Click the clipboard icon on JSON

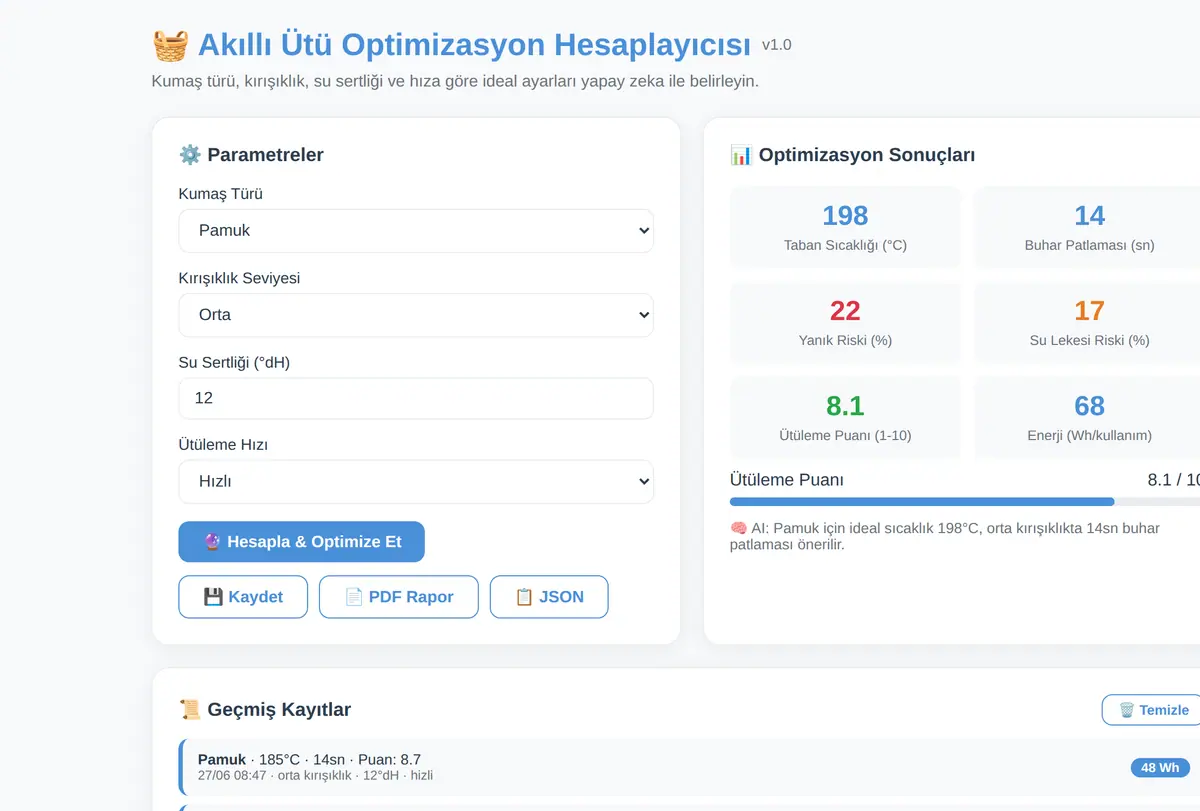click(x=524, y=597)
